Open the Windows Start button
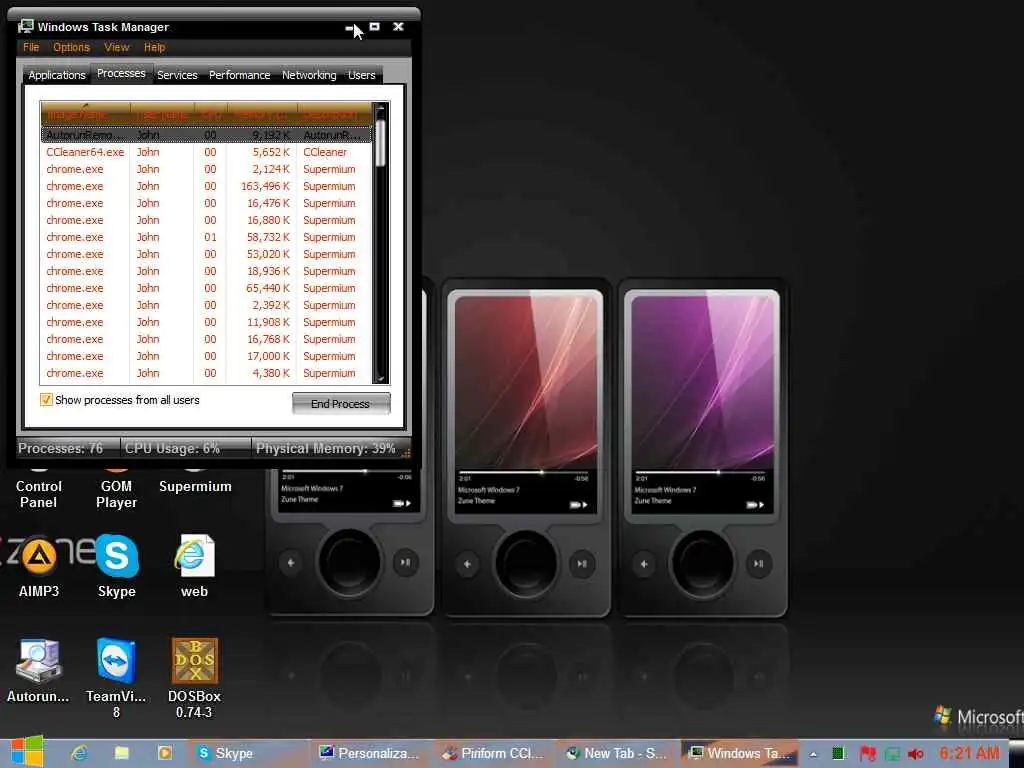Viewport: 1024px width, 768px height. 27,752
